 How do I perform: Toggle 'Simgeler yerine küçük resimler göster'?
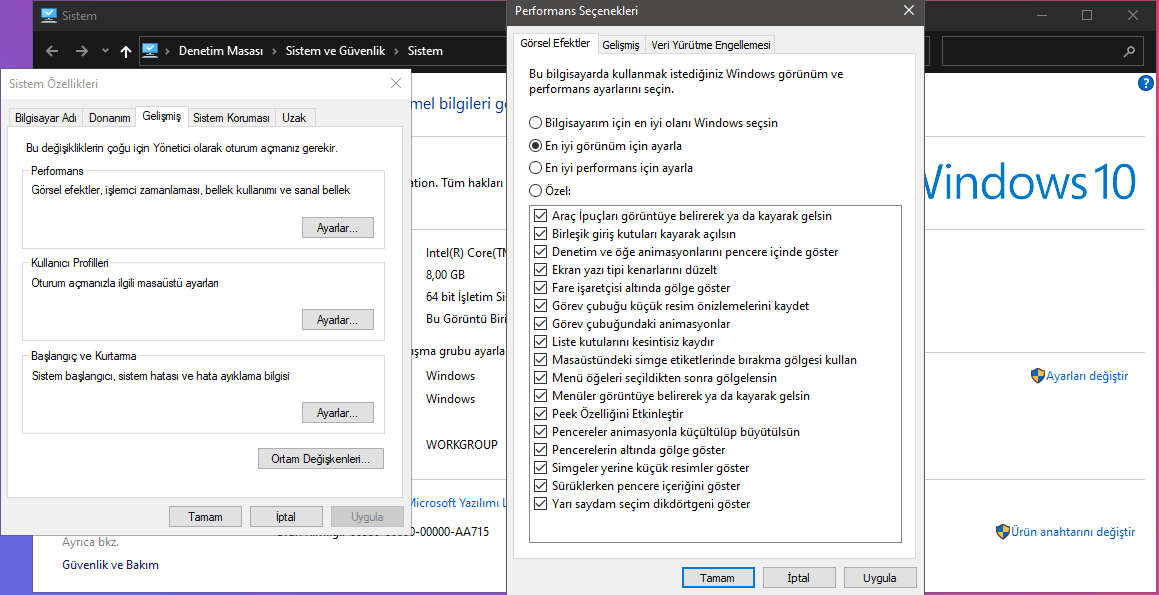click(538, 468)
